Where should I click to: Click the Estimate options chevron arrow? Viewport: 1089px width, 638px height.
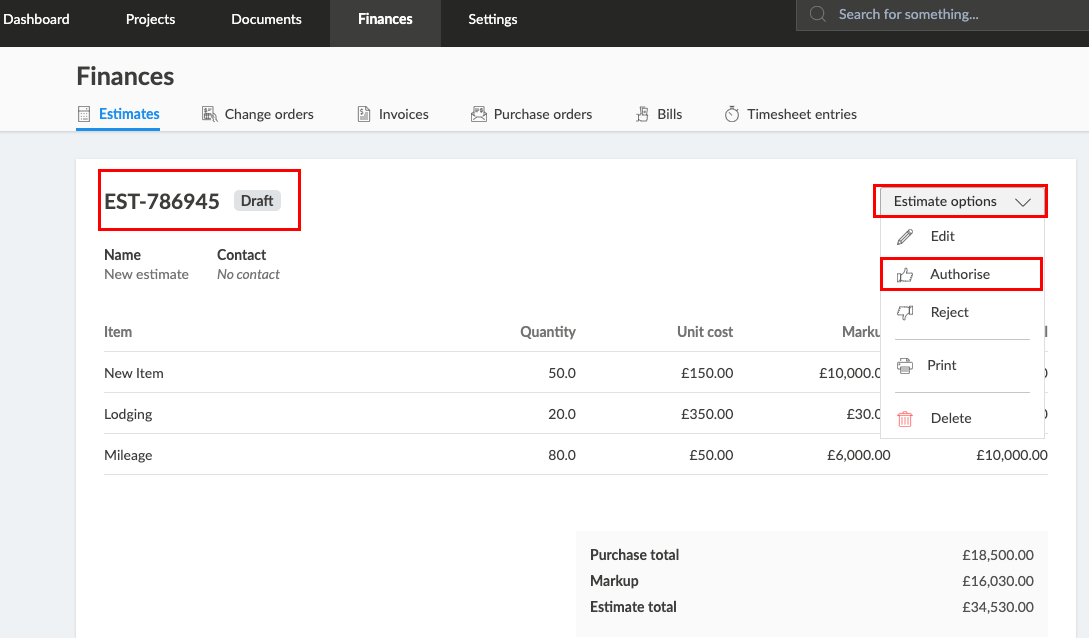click(1022, 202)
